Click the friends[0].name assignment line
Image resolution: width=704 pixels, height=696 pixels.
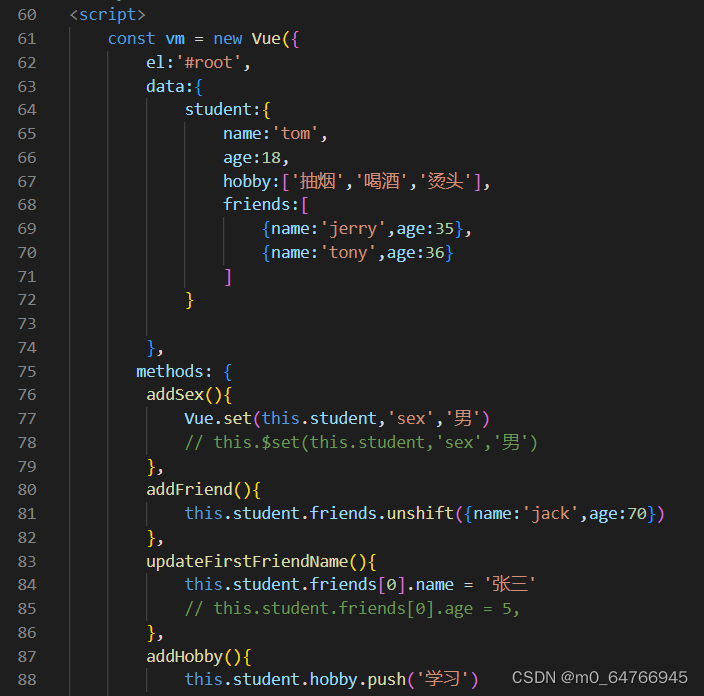pyautogui.click(x=360, y=585)
